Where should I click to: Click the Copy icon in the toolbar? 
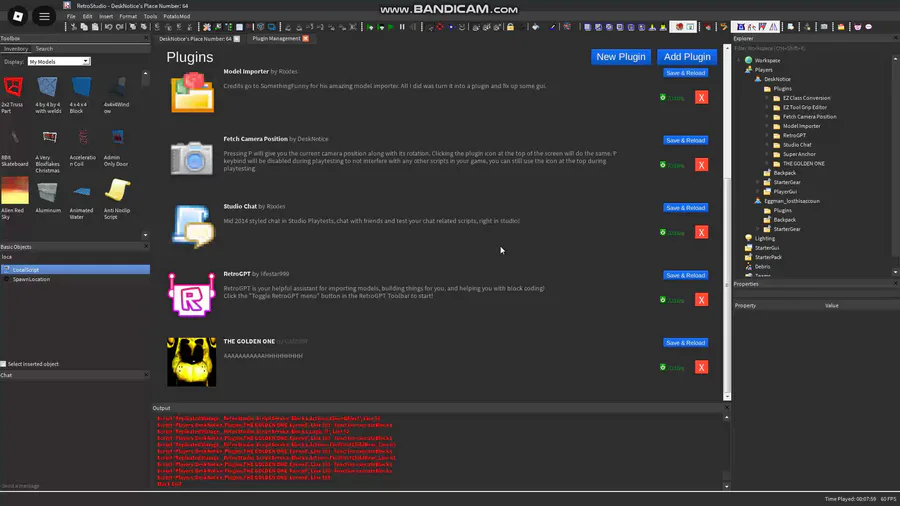pos(84,27)
